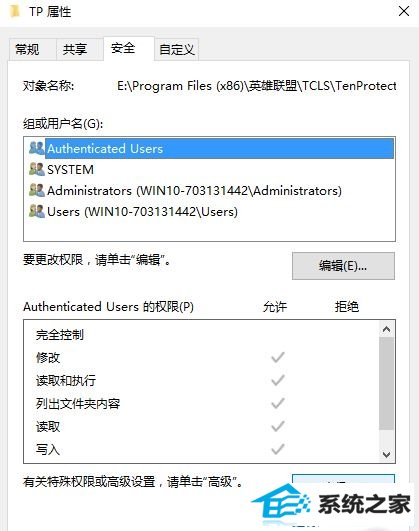Viewport: 419px width, 531px height.
Task: Click the folder icon in title bar
Action: (15, 12)
